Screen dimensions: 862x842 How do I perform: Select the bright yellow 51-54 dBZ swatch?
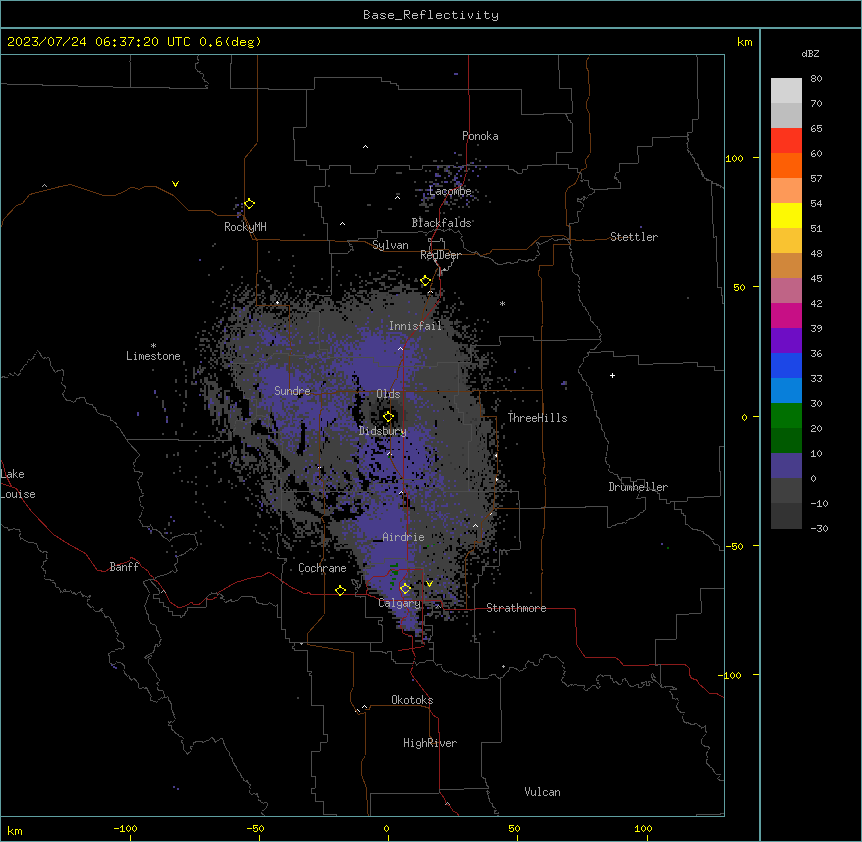[786, 215]
